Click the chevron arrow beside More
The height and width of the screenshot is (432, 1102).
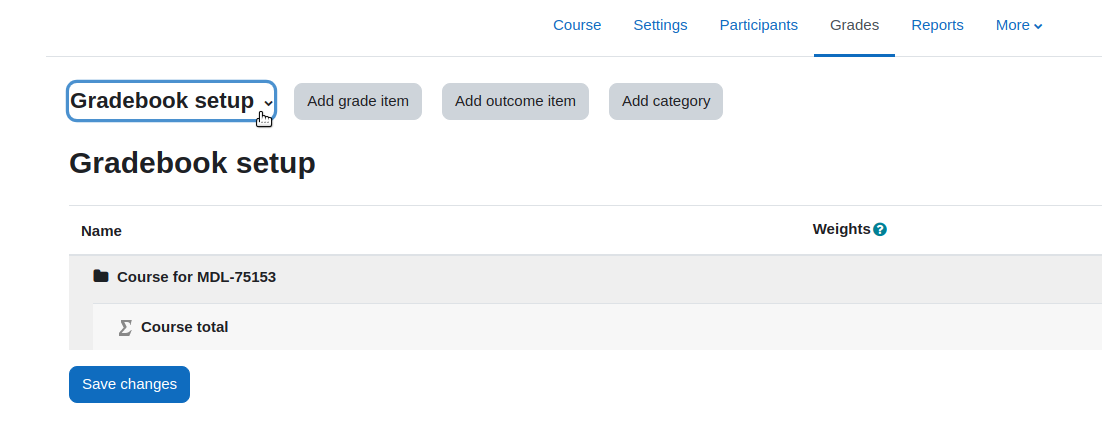tap(1038, 26)
